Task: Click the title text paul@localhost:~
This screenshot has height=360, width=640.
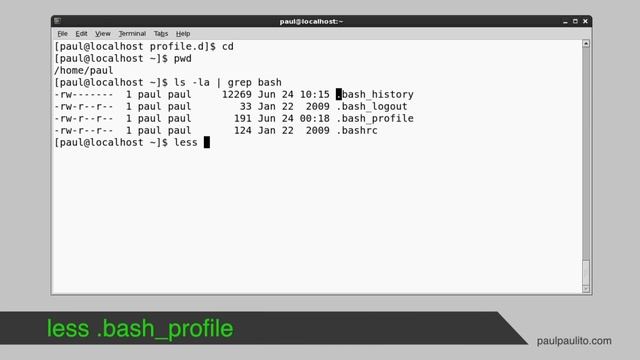Action: [x=311, y=21]
